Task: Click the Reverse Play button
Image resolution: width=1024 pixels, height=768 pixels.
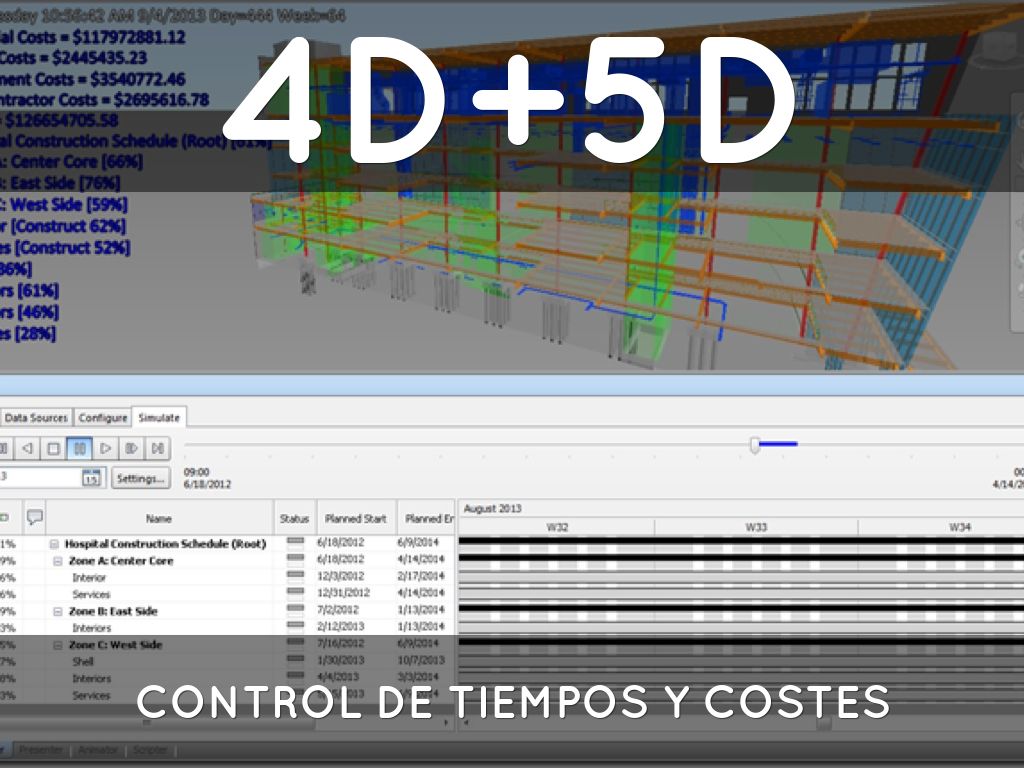Action: point(28,449)
